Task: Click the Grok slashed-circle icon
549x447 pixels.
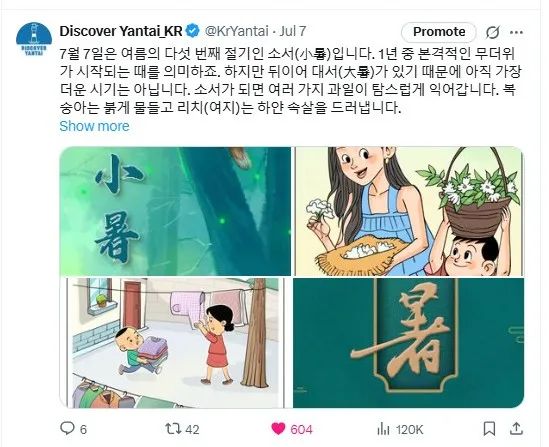Action: pos(492,32)
